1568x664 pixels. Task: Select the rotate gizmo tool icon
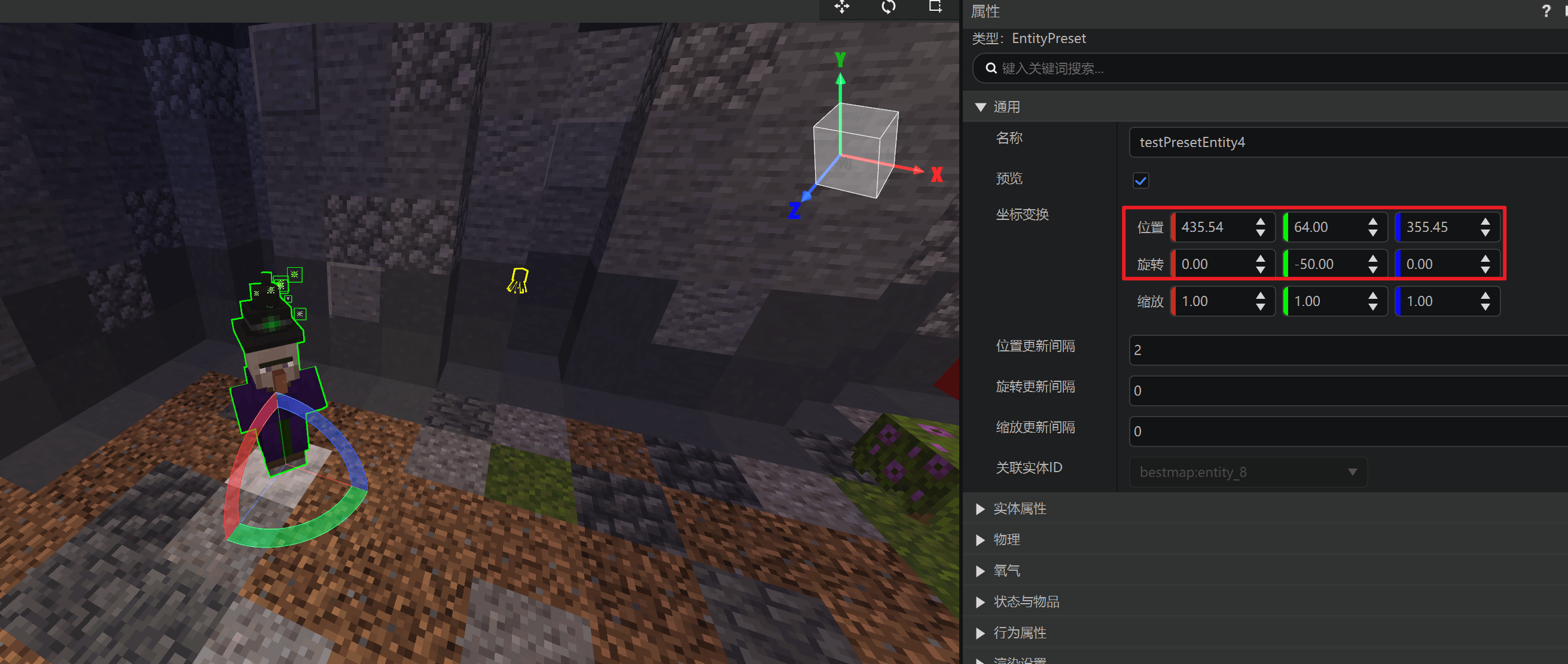(889, 7)
